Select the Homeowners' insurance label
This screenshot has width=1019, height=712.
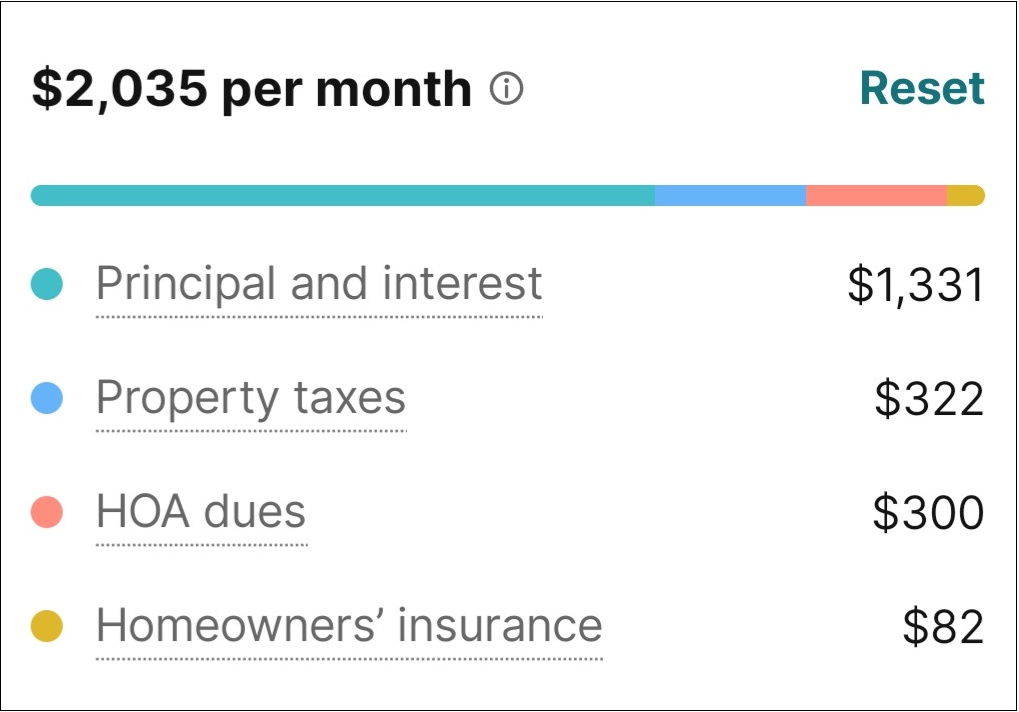coord(349,626)
